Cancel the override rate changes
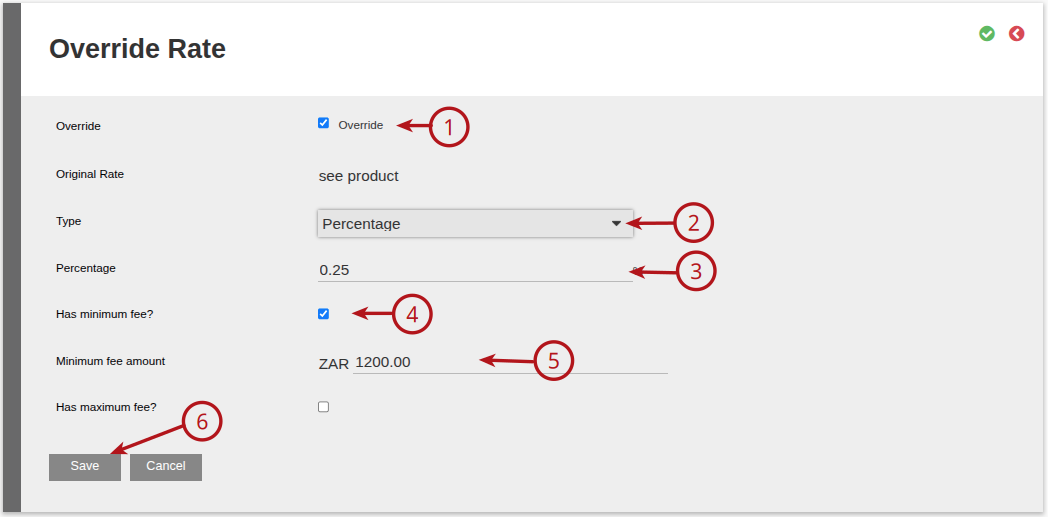The image size is (1048, 517). click(x=166, y=466)
